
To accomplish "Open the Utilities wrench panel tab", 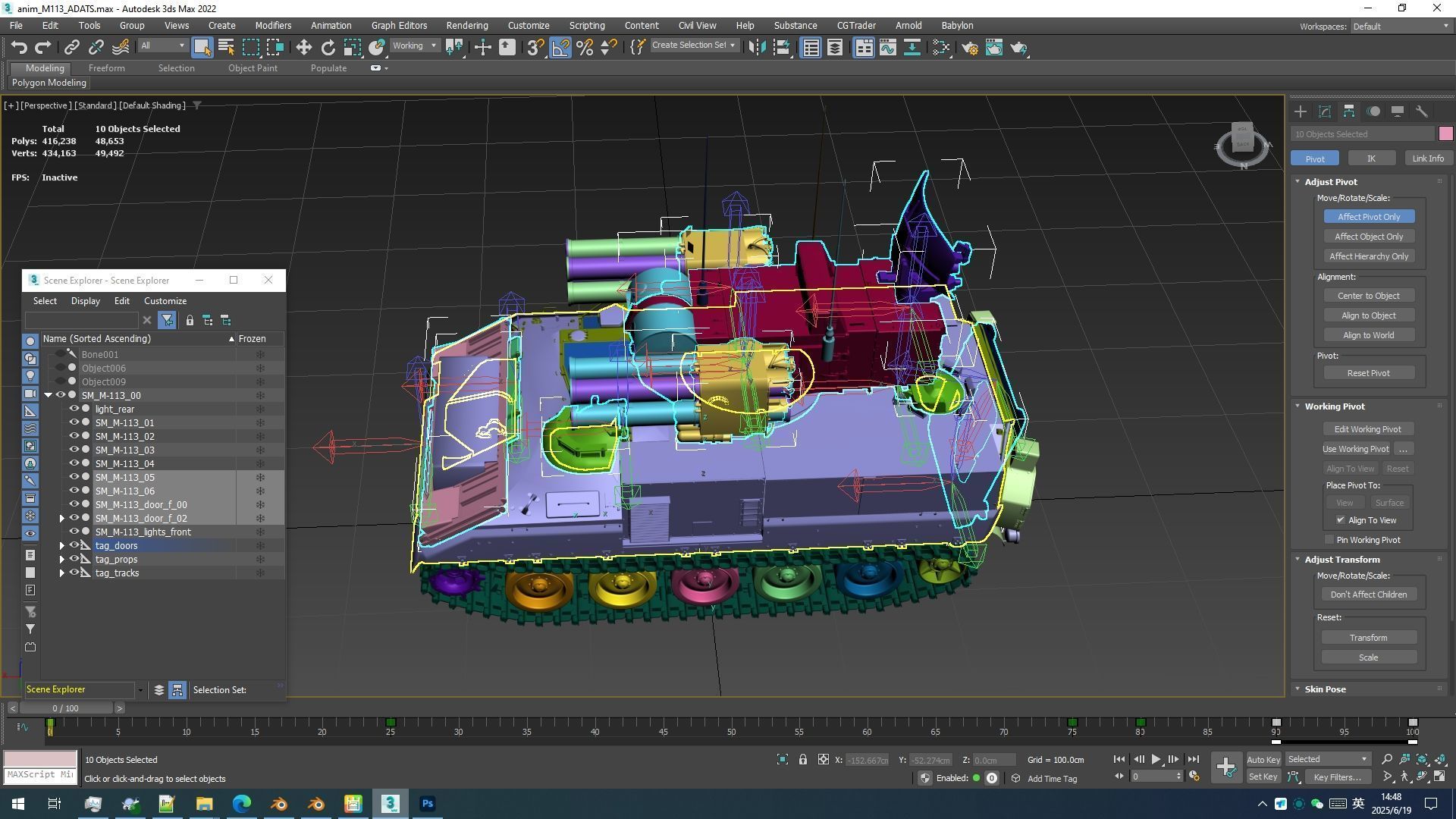I will pos(1422,111).
